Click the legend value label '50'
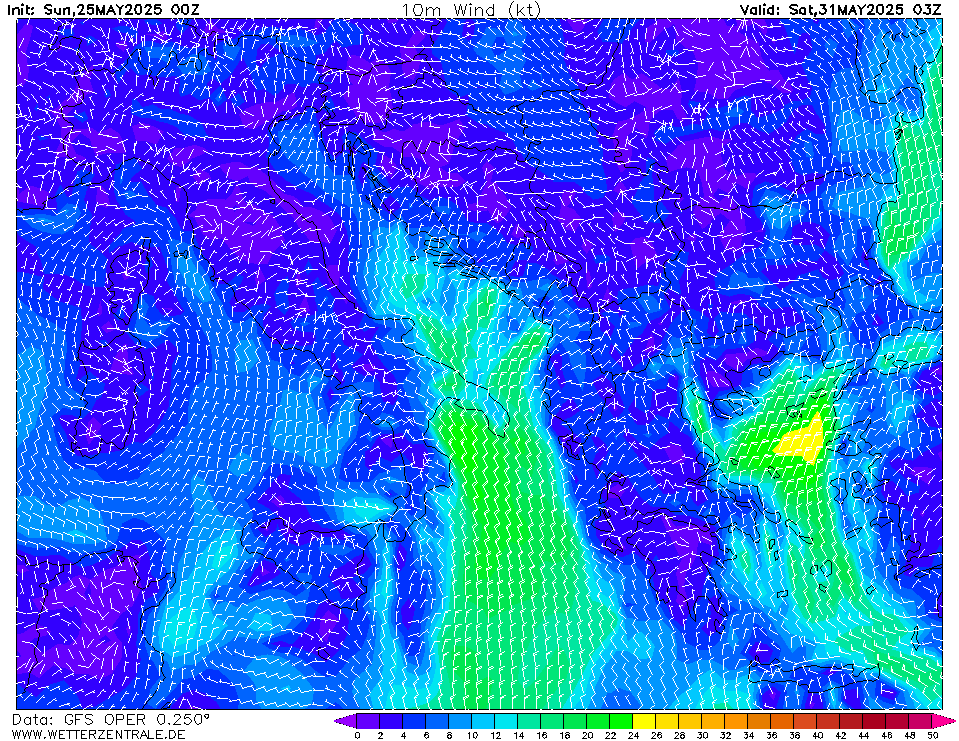This screenshot has height=741, width=959. [933, 735]
